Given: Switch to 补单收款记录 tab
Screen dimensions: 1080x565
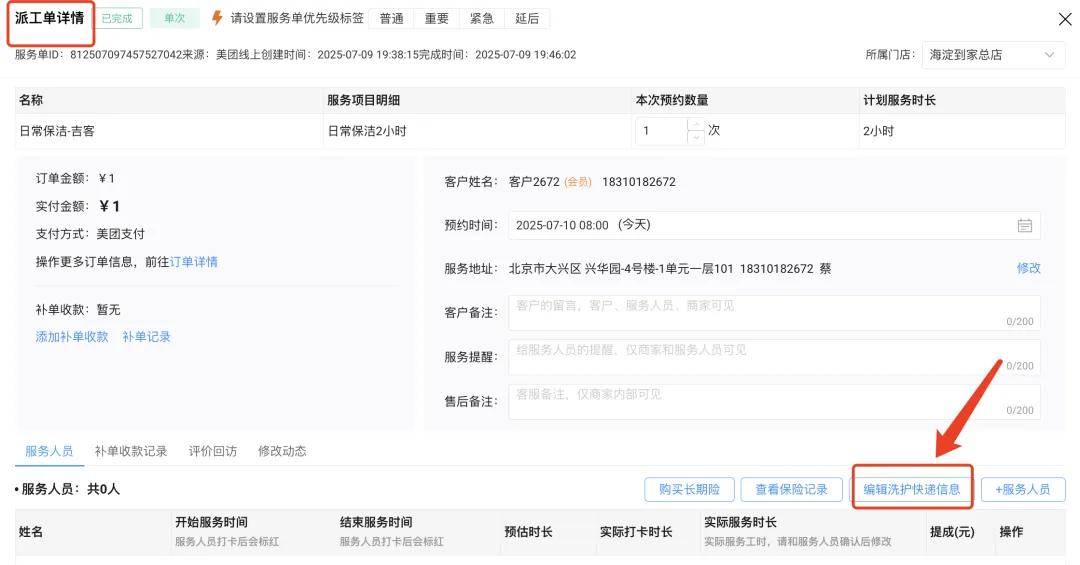Looking at the screenshot, I should click(131, 451).
